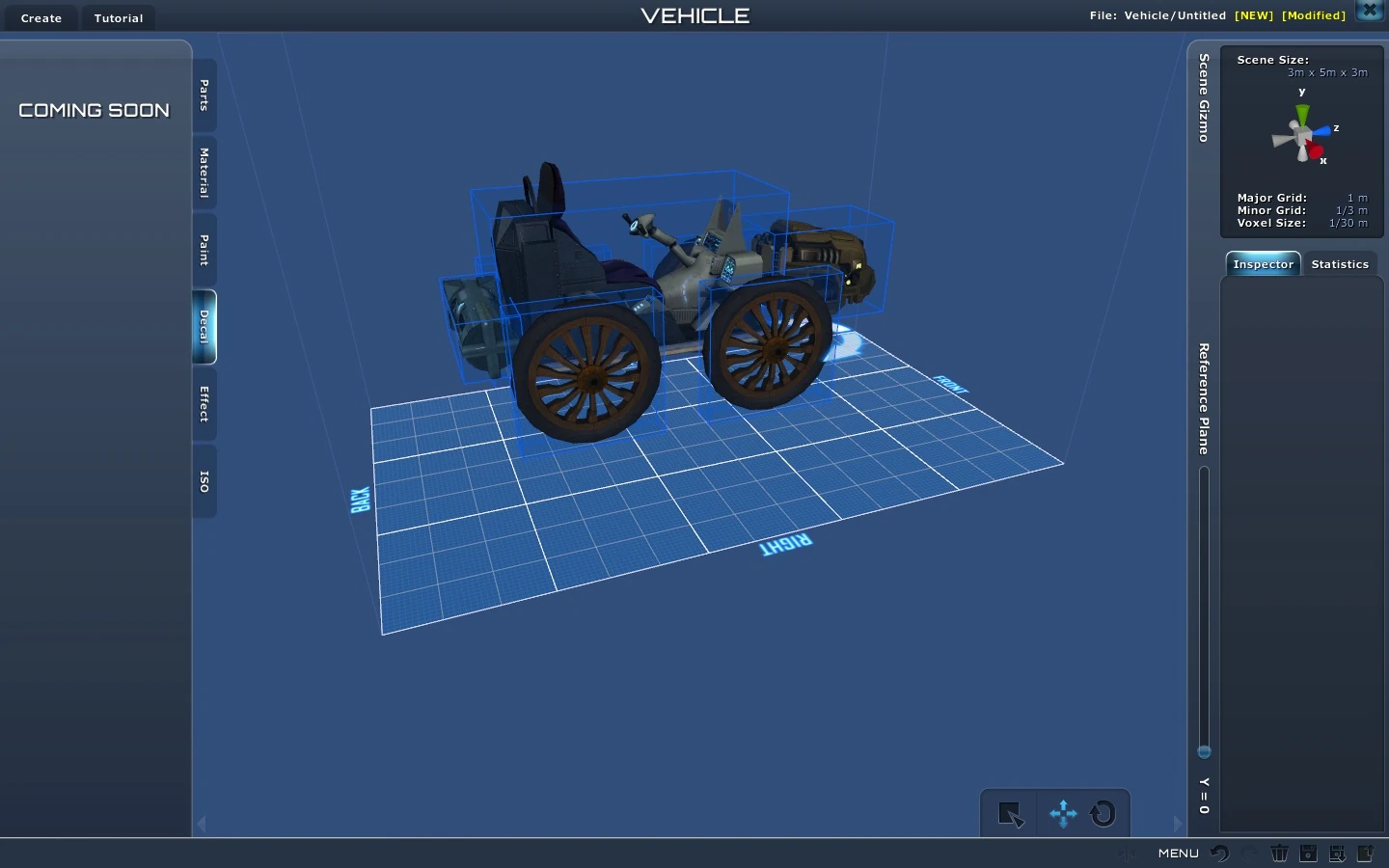Click the mirror symmetry icon beside MENU

[1128, 854]
